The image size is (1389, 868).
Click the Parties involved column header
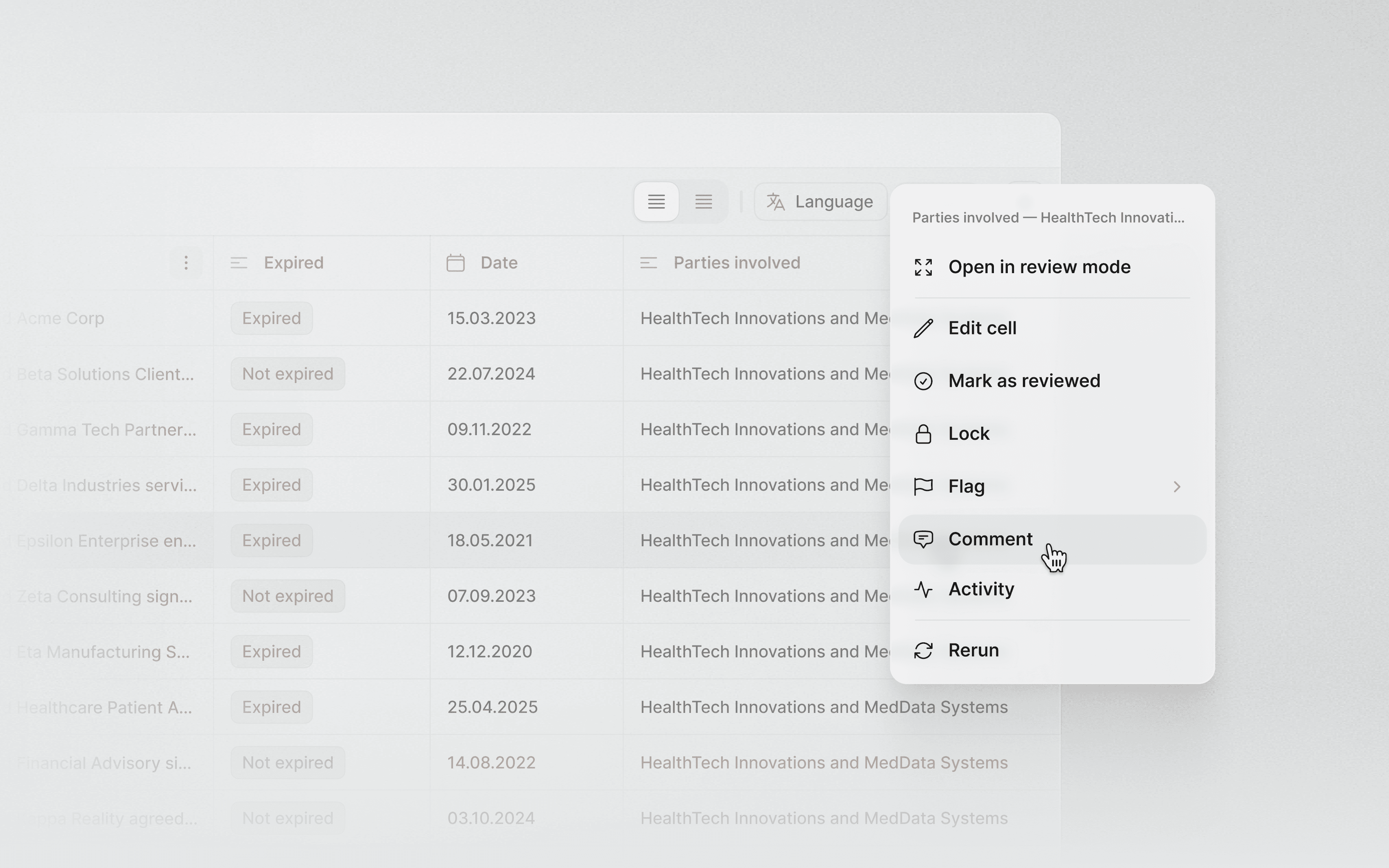737,263
